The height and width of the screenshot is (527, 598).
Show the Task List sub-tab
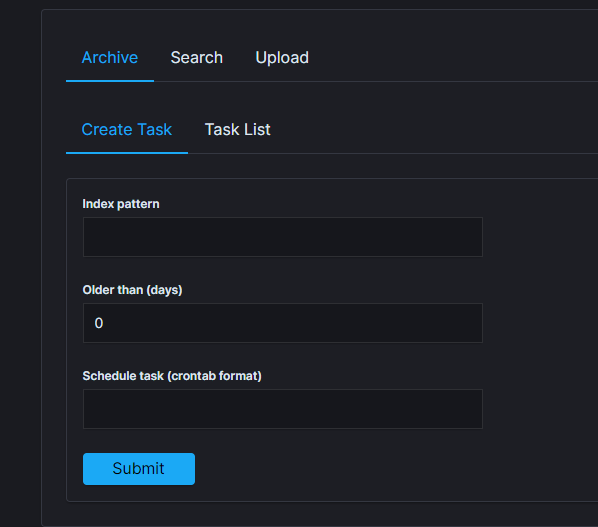click(x=238, y=130)
